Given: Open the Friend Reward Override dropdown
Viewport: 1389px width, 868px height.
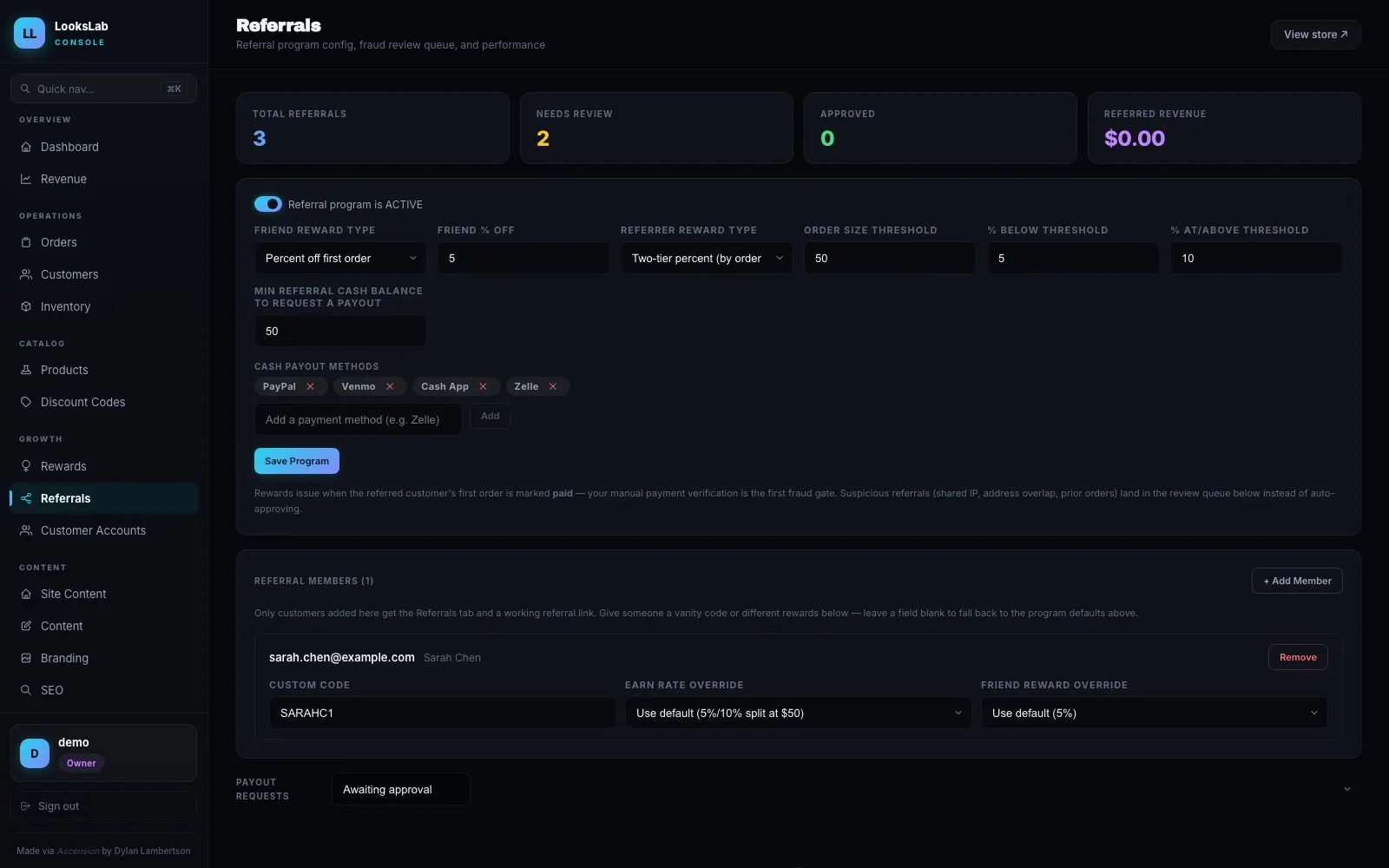Looking at the screenshot, I should pyautogui.click(x=1154, y=713).
